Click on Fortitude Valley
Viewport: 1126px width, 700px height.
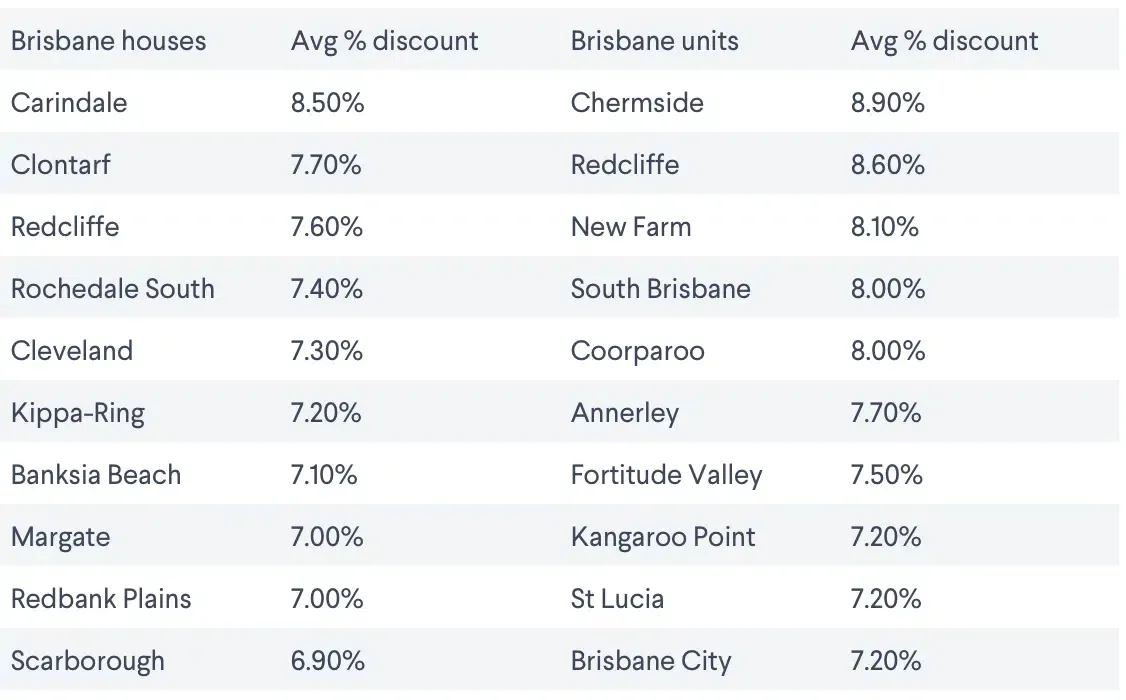(666, 475)
